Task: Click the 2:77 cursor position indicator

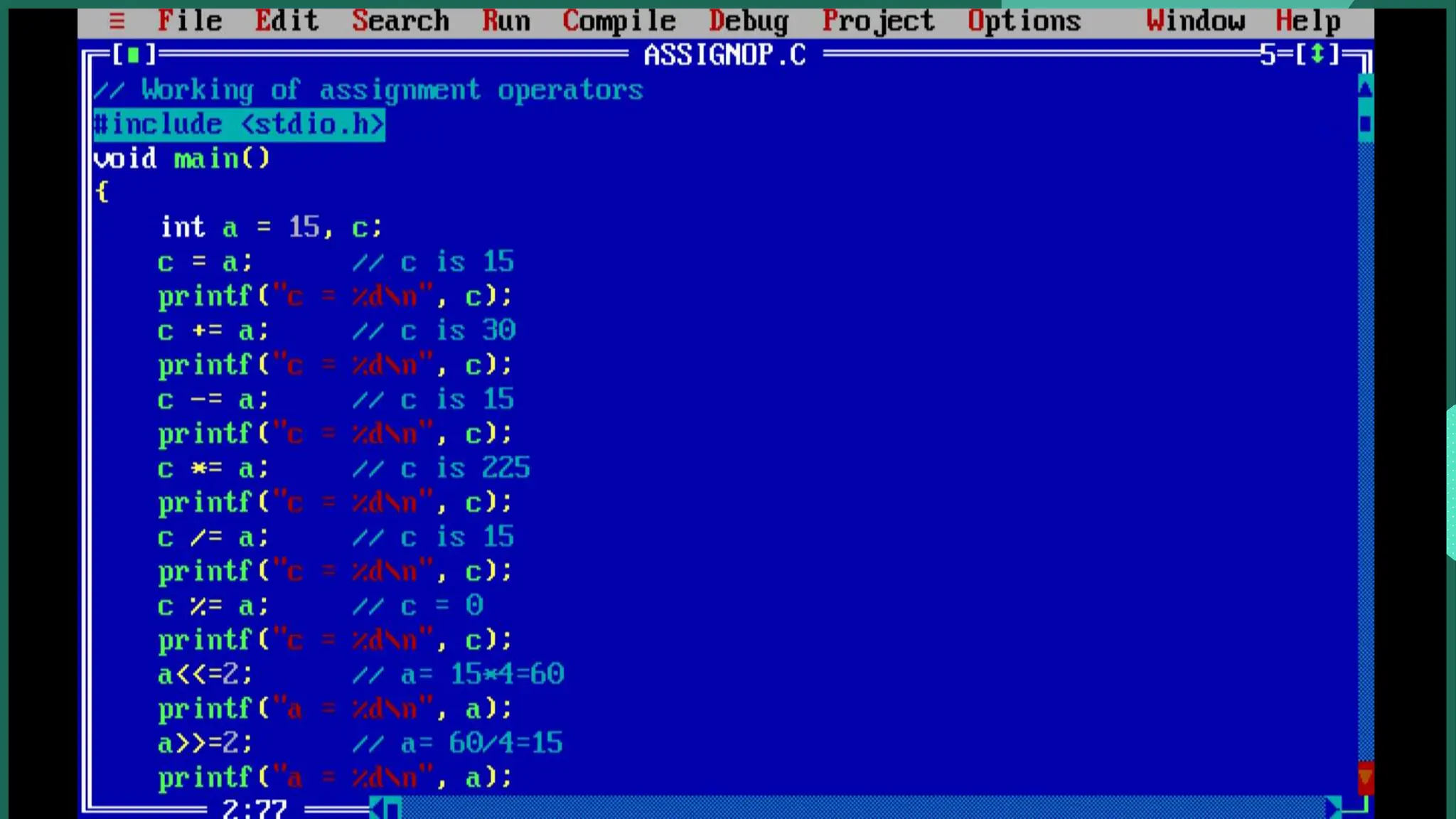Action: [x=255, y=808]
